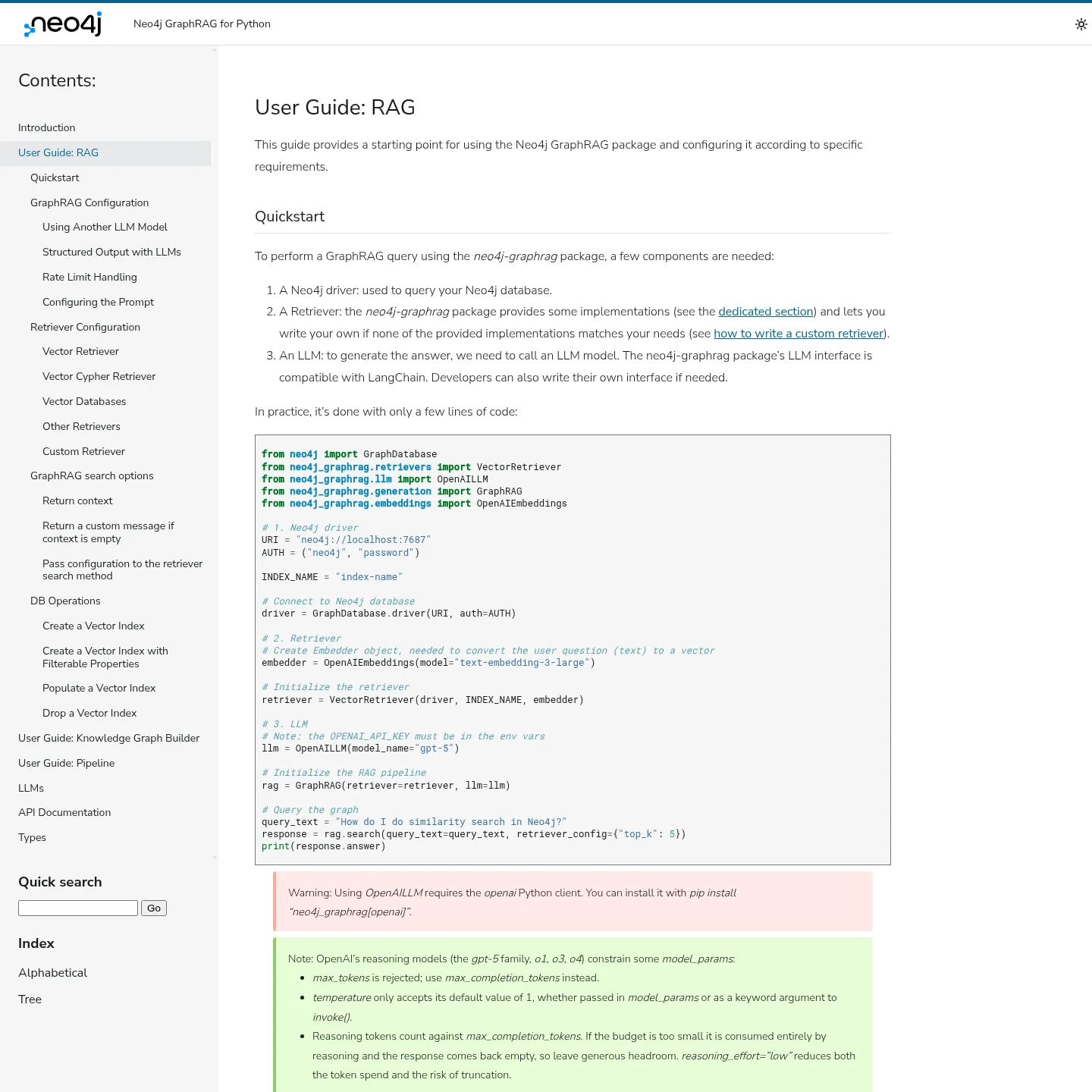Open the Vector Retriever sidebar entry
This screenshot has width=1092, height=1092.
80,351
